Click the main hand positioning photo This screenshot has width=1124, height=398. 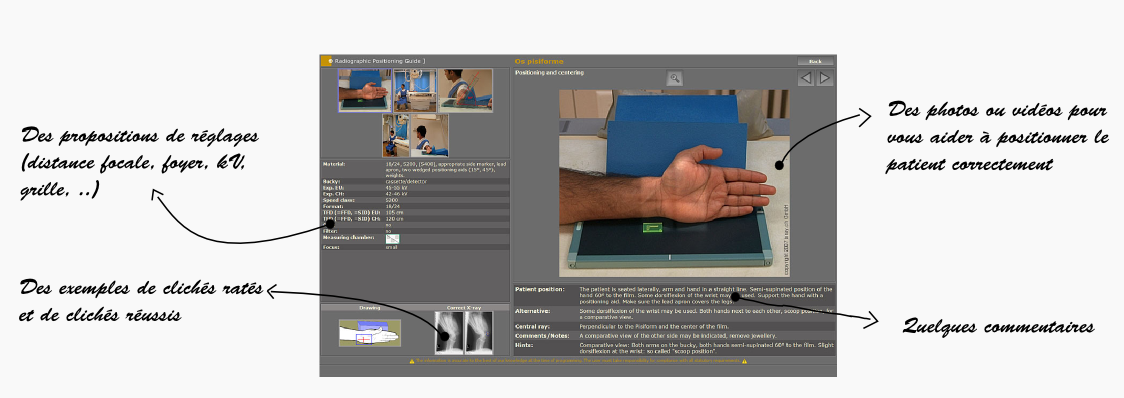pyautogui.click(x=675, y=184)
